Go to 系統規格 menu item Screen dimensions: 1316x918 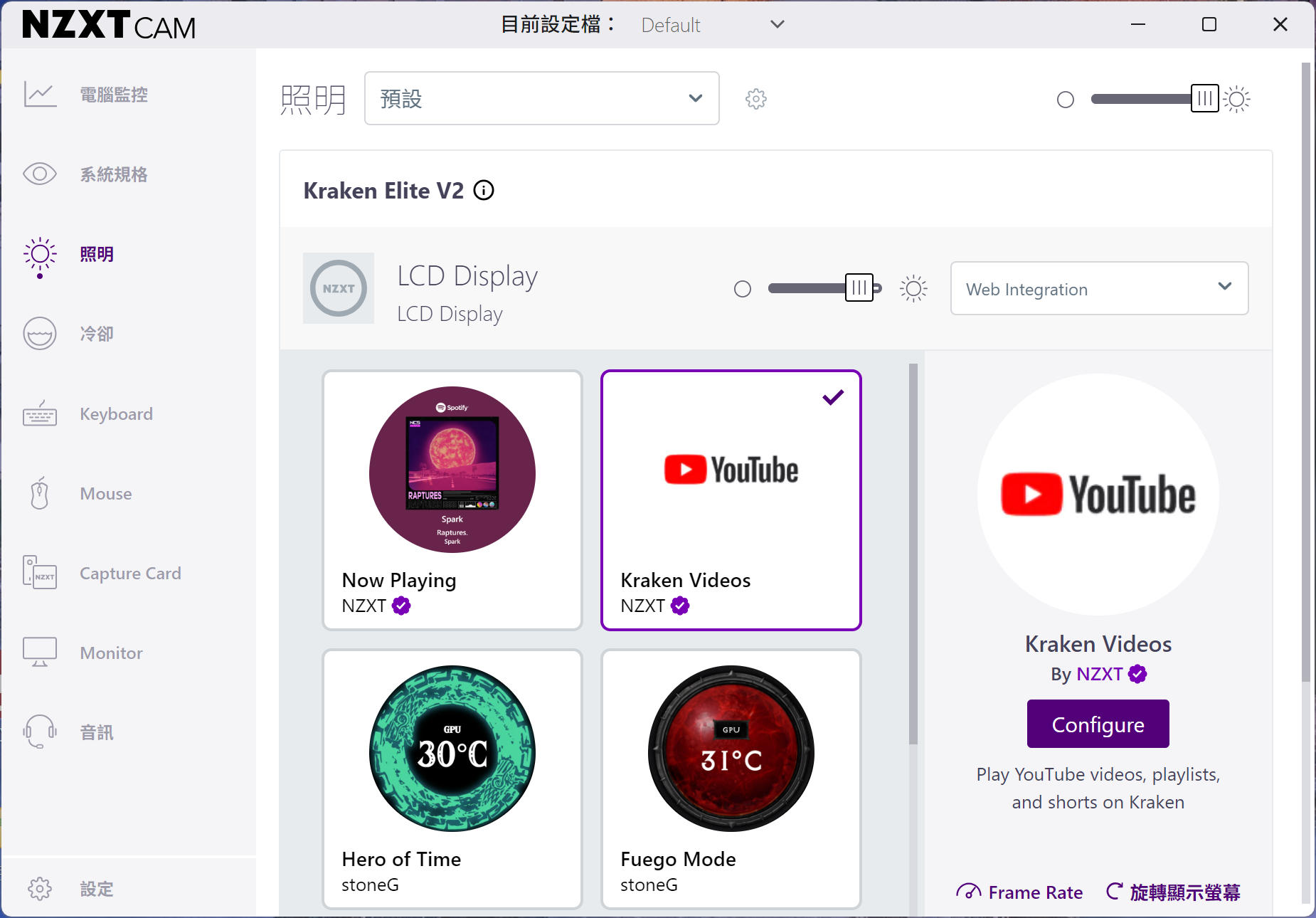(x=114, y=174)
